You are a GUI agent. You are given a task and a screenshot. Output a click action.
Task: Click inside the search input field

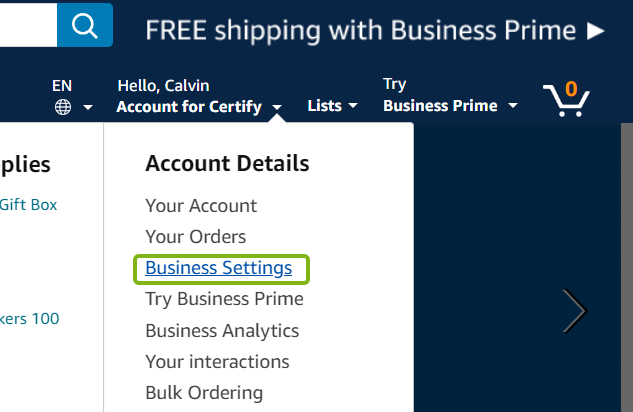(27, 24)
